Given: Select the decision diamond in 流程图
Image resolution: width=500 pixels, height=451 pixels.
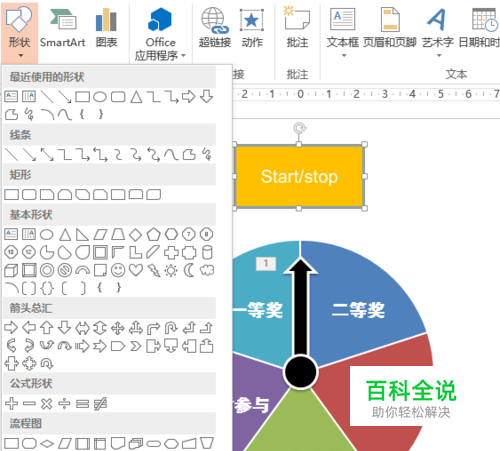Looking at the screenshot, I should coord(47,443).
